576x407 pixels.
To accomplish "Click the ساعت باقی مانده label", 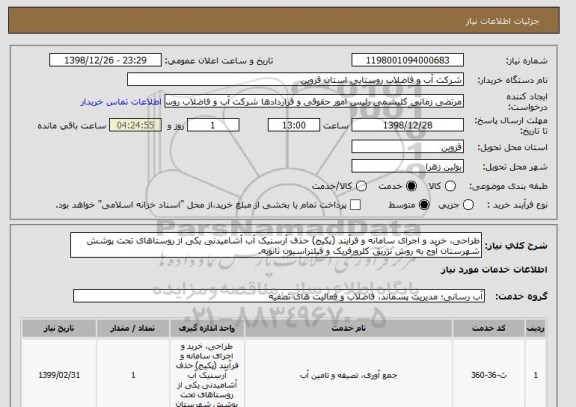I will (x=72, y=126).
